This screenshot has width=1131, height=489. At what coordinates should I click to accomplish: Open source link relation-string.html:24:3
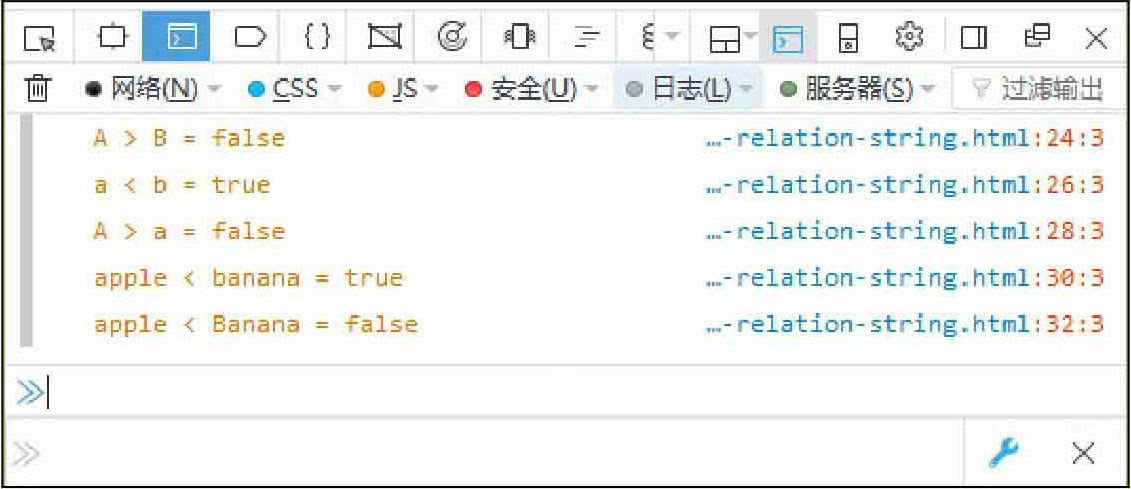pos(905,137)
